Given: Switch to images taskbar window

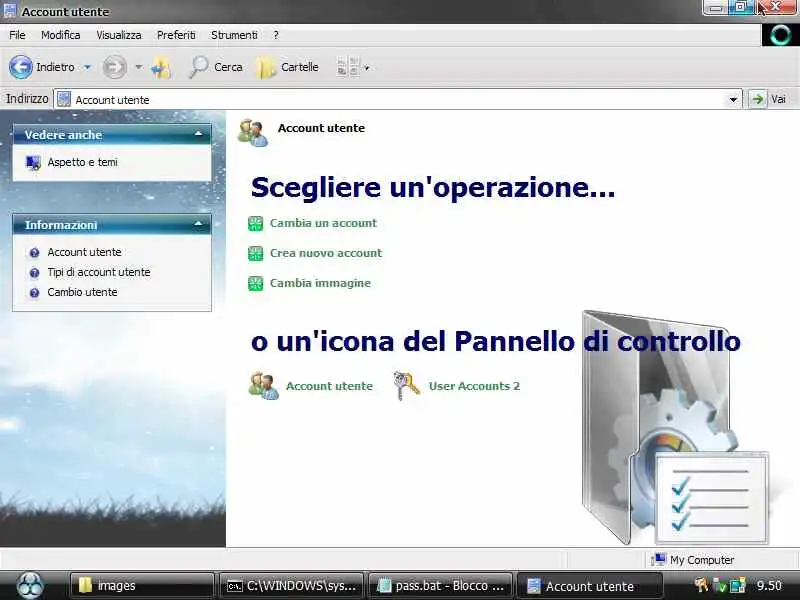Looking at the screenshot, I should 141,586.
